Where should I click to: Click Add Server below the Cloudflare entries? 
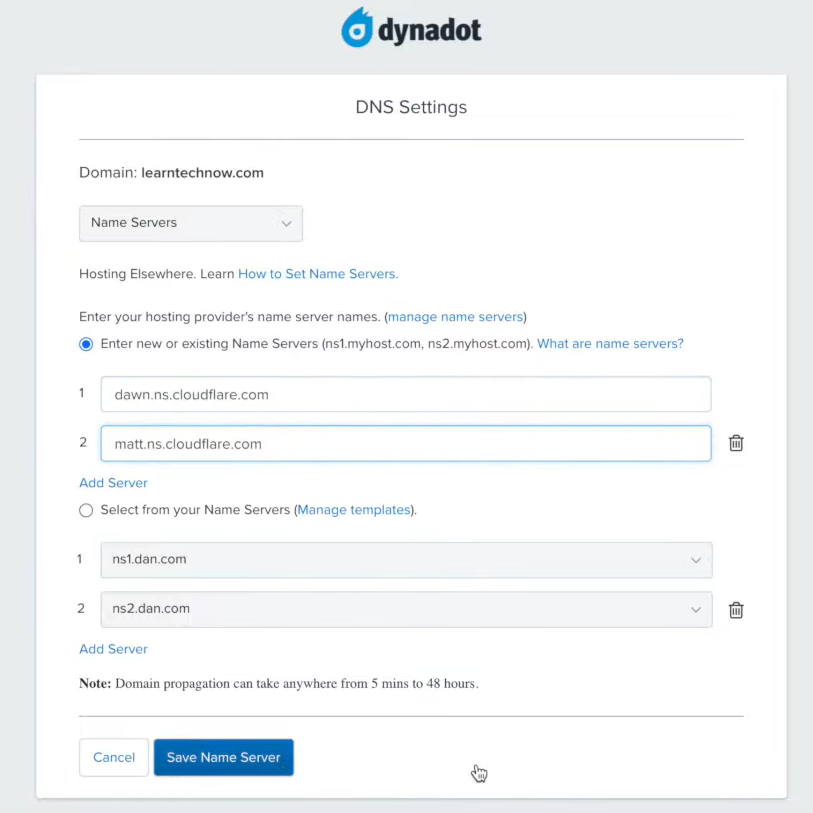tap(113, 483)
